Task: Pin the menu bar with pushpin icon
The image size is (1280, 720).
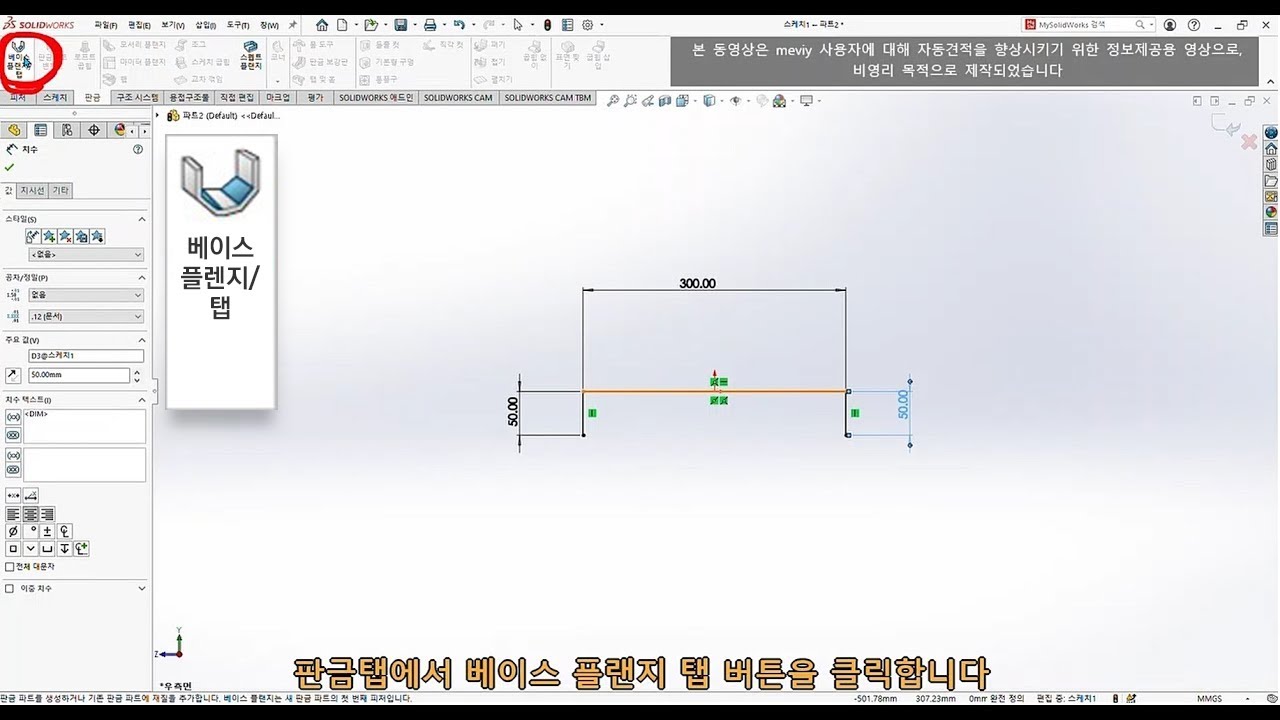Action: [291, 25]
